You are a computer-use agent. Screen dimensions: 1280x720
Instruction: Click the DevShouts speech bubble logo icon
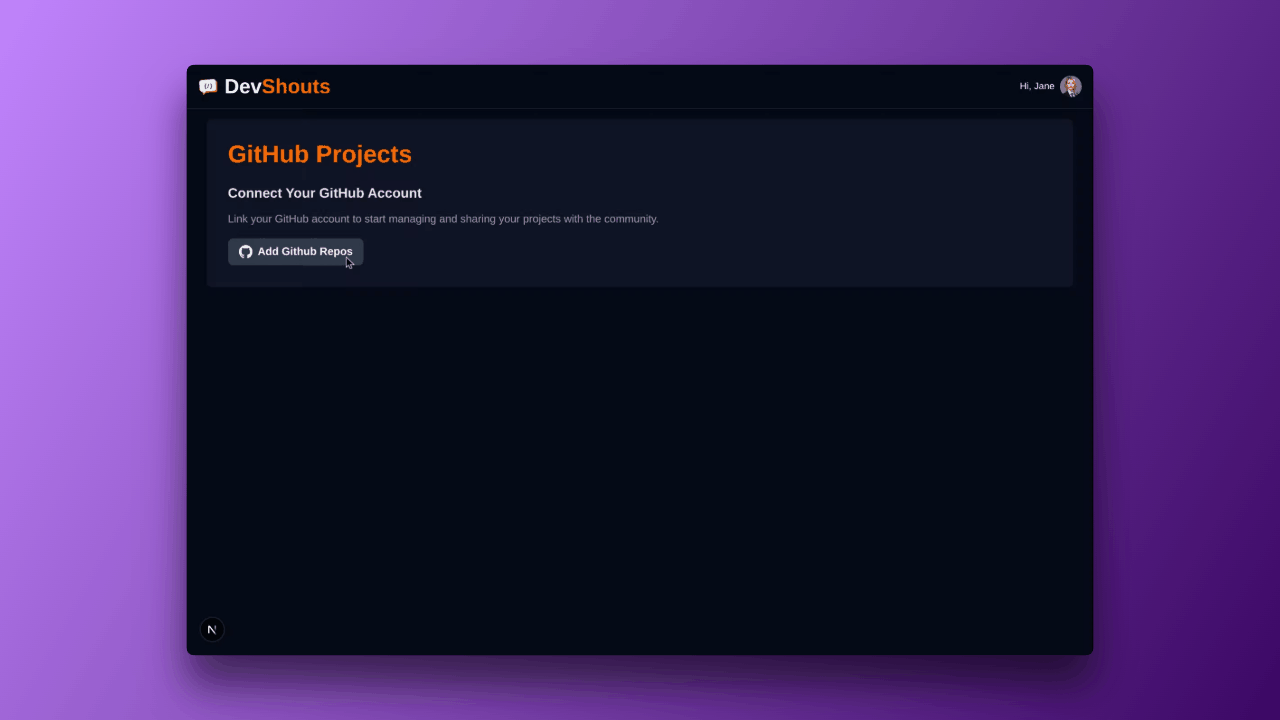[x=208, y=87]
